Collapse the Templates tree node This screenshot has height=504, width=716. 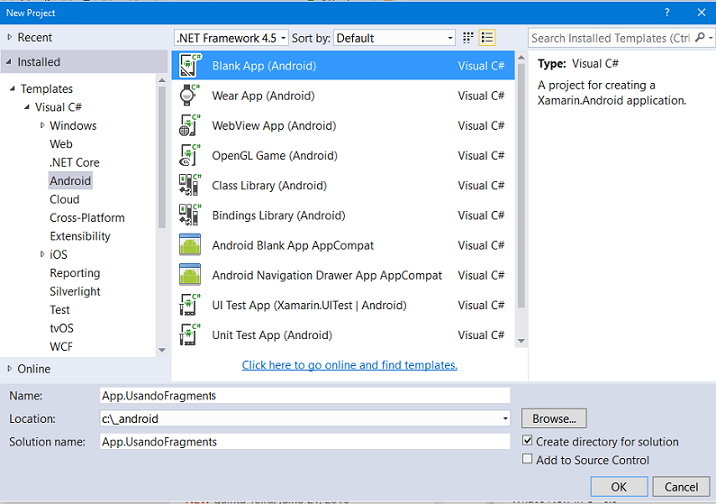(13, 89)
